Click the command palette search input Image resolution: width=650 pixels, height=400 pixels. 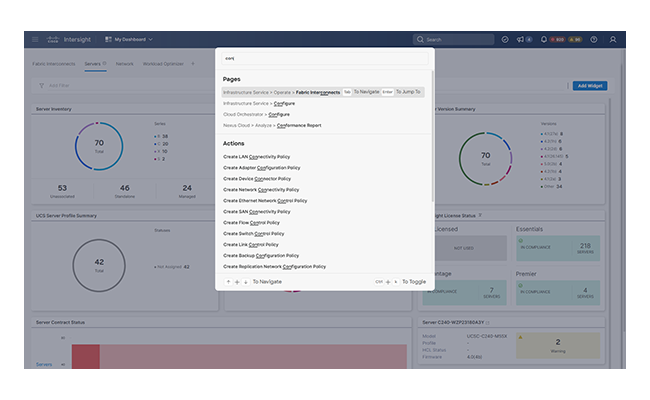[325, 58]
